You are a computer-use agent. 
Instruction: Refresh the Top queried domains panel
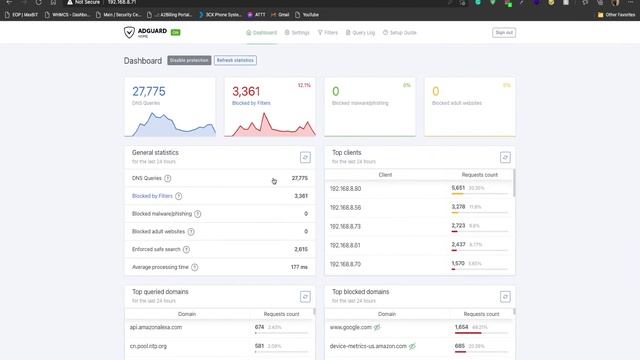tap(305, 296)
